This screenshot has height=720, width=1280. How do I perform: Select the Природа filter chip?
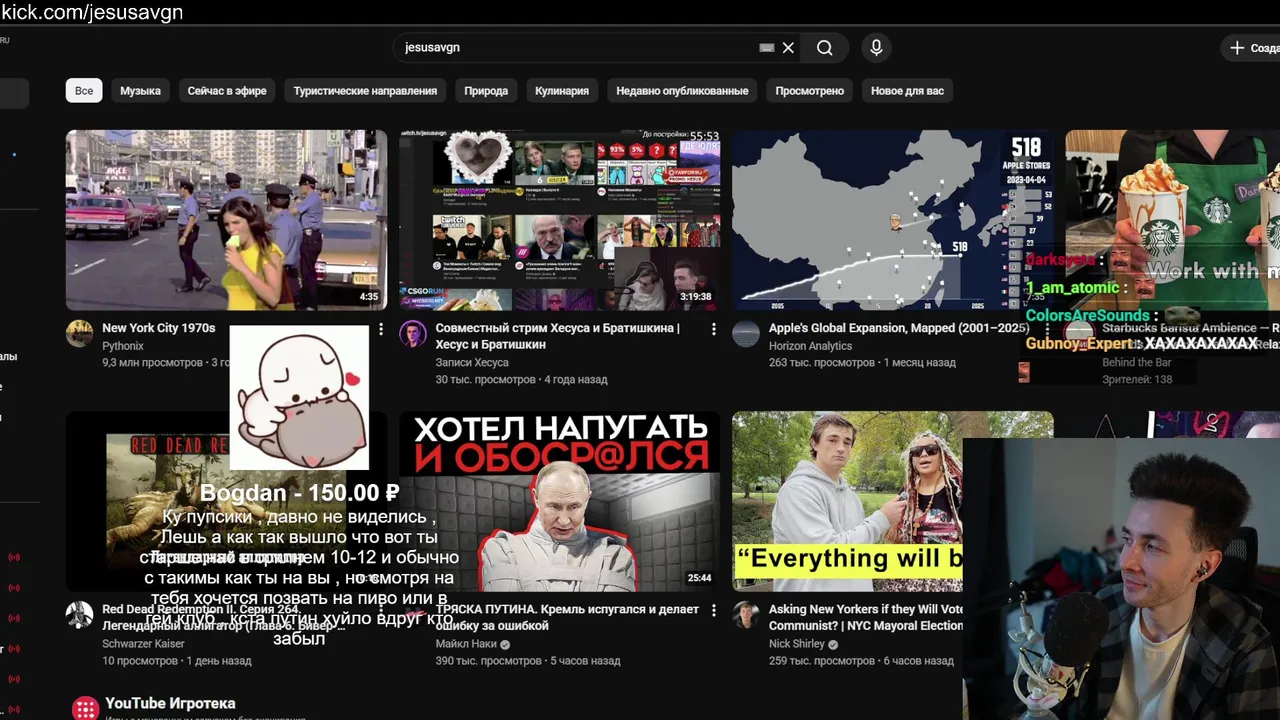coord(486,91)
